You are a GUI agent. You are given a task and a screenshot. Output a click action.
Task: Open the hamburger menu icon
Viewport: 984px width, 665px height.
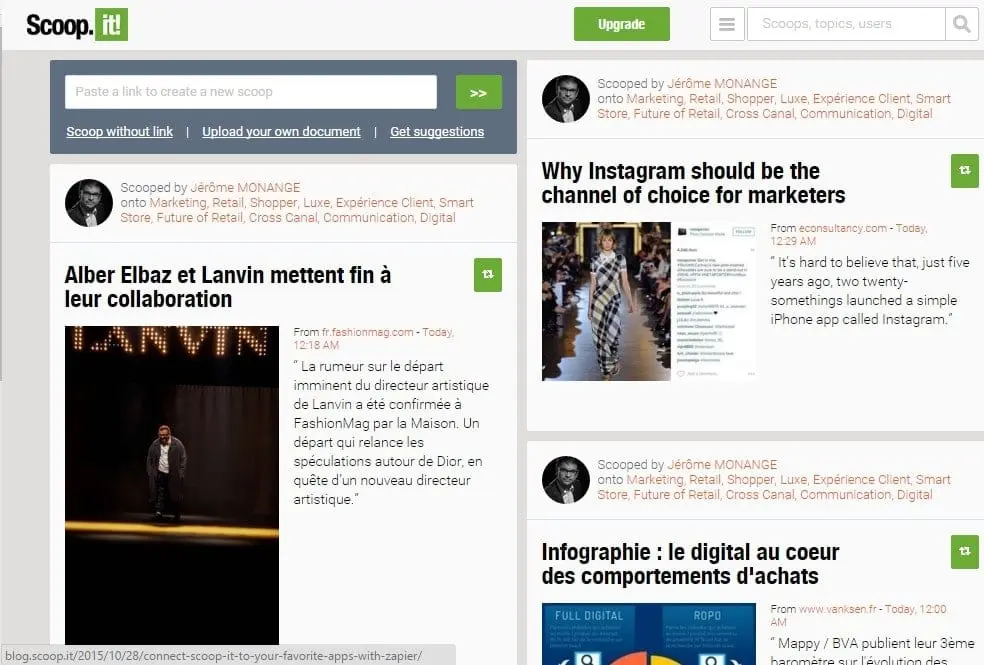pyautogui.click(x=727, y=24)
